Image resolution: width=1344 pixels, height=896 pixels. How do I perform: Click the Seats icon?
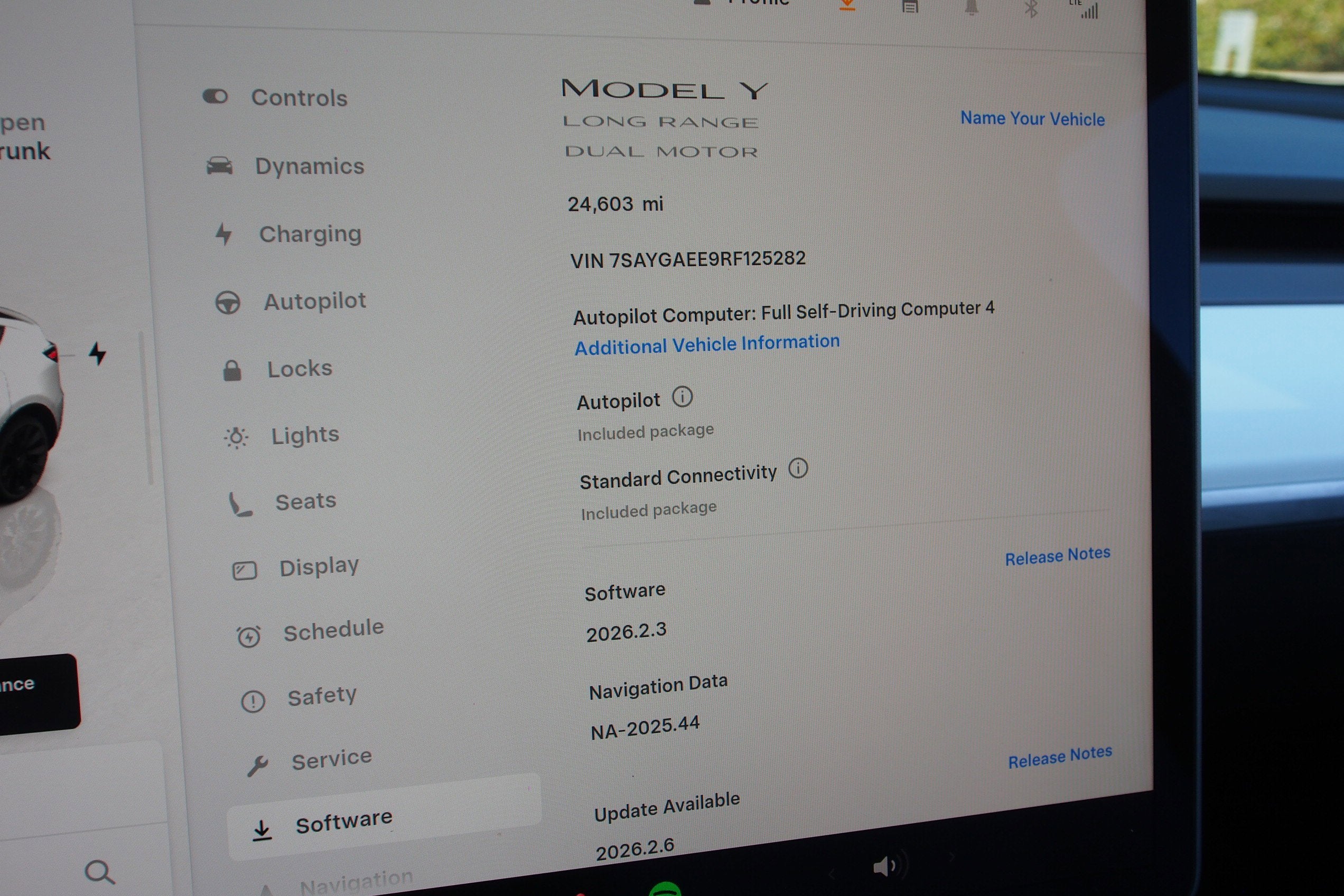[x=240, y=504]
